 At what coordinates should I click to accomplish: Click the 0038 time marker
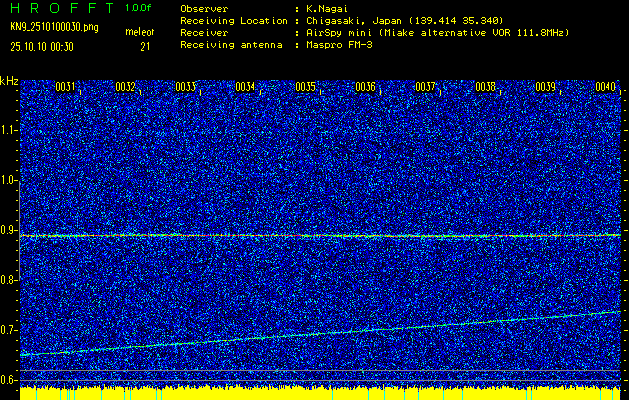(x=485, y=87)
